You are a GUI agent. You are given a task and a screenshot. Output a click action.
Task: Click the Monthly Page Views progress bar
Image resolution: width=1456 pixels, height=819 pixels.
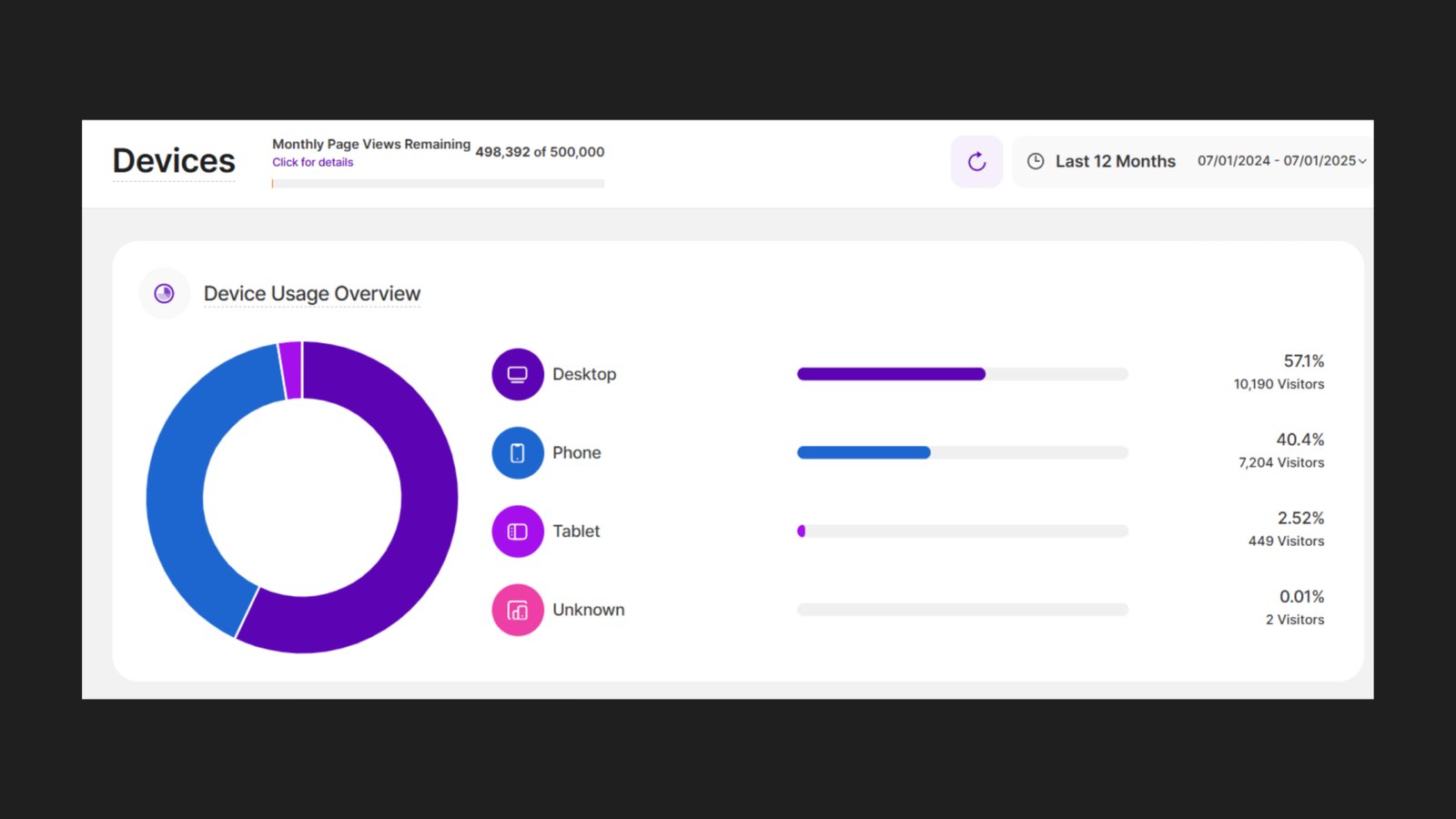438,184
